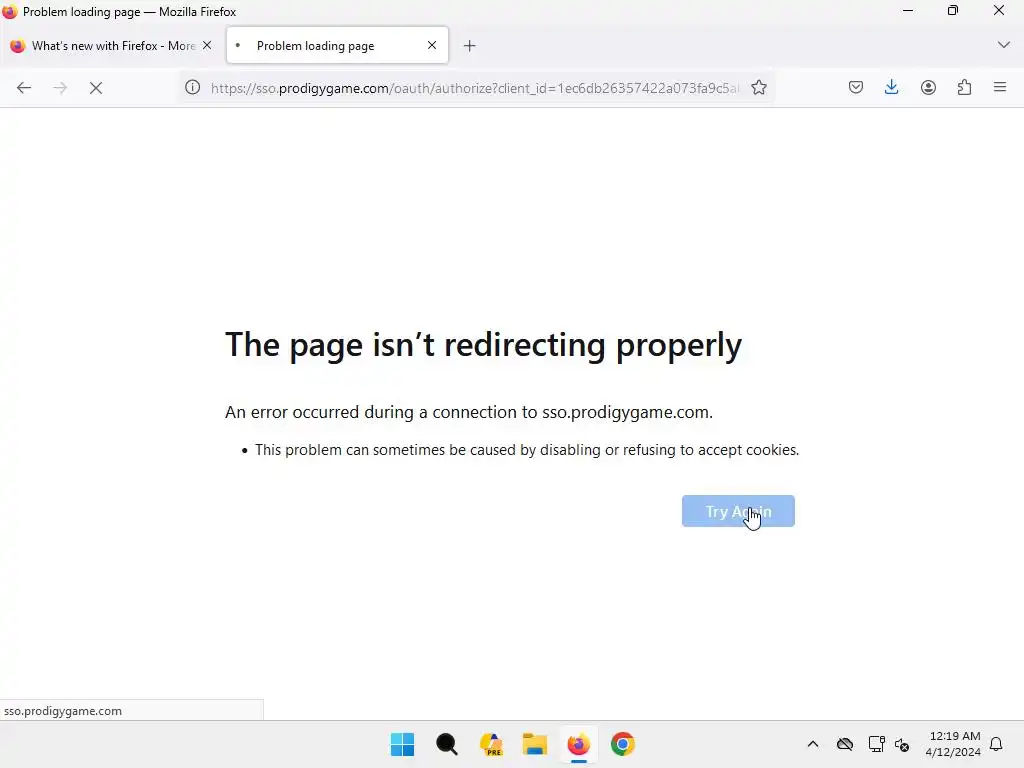
Task: Open the Firefox application hamburger menu
Action: pyautogui.click(x=1000, y=88)
